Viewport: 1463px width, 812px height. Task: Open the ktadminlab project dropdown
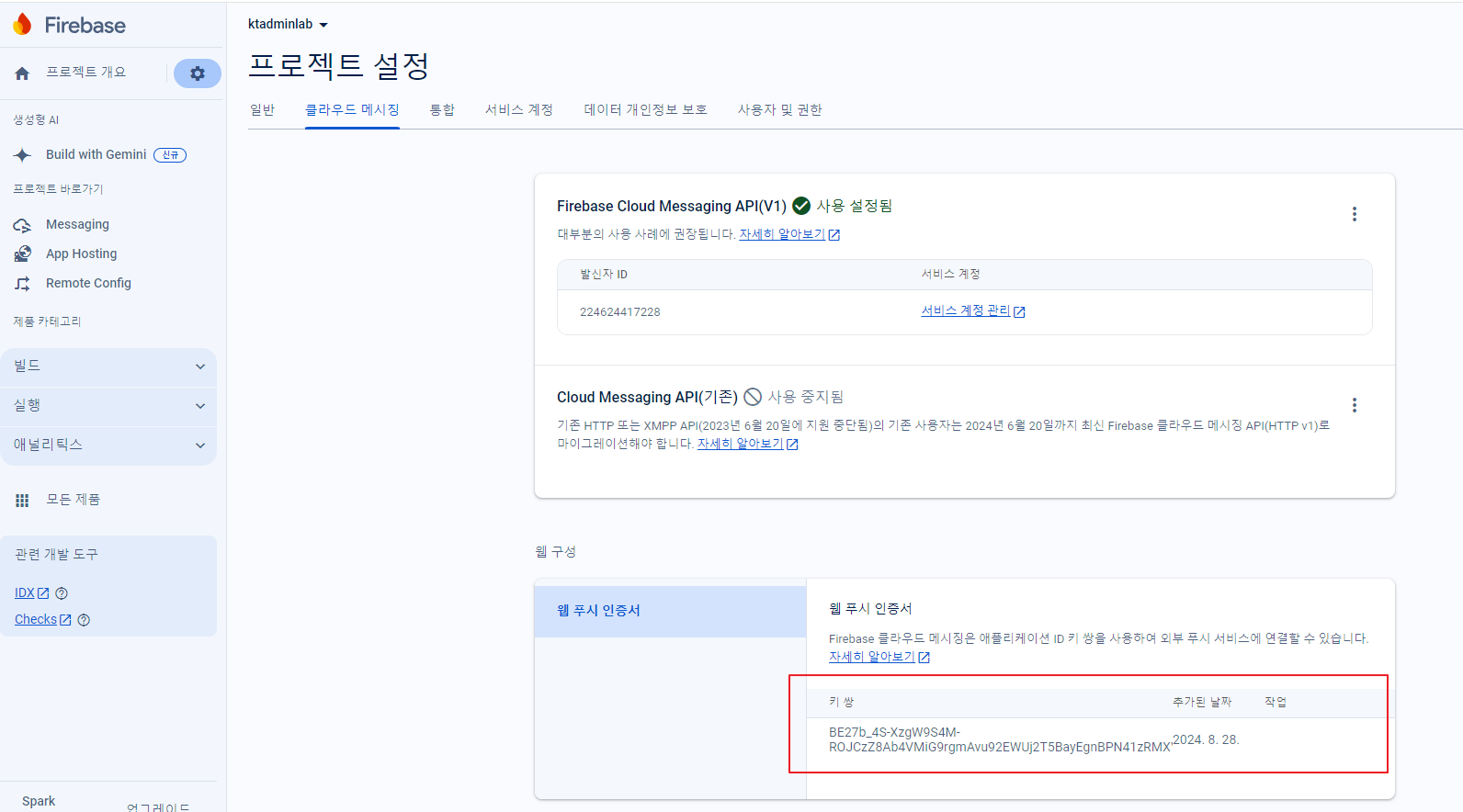288,24
